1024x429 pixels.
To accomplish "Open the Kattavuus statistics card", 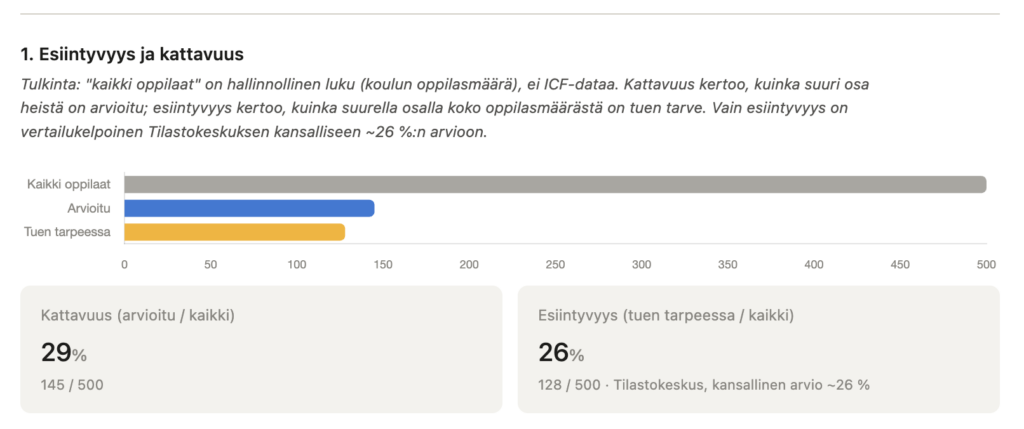I will 261,349.
